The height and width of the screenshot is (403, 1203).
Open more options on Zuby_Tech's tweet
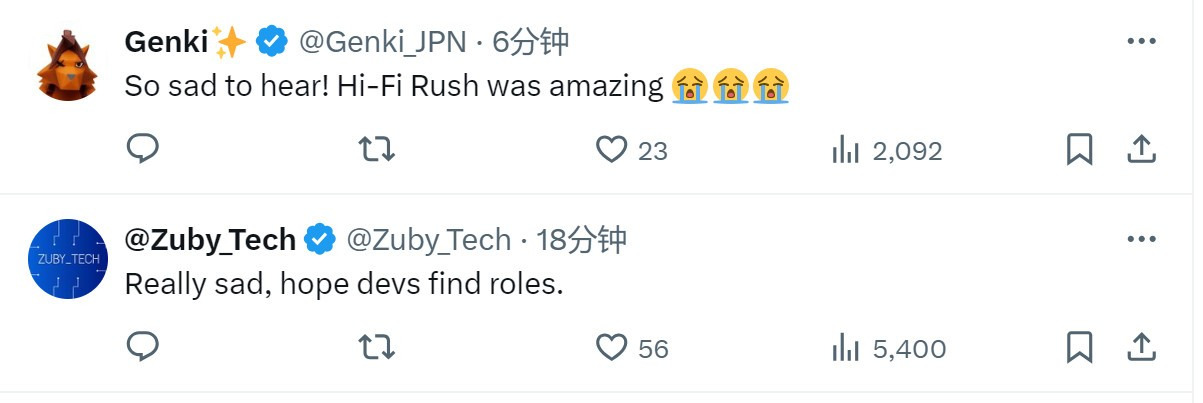click(1141, 239)
